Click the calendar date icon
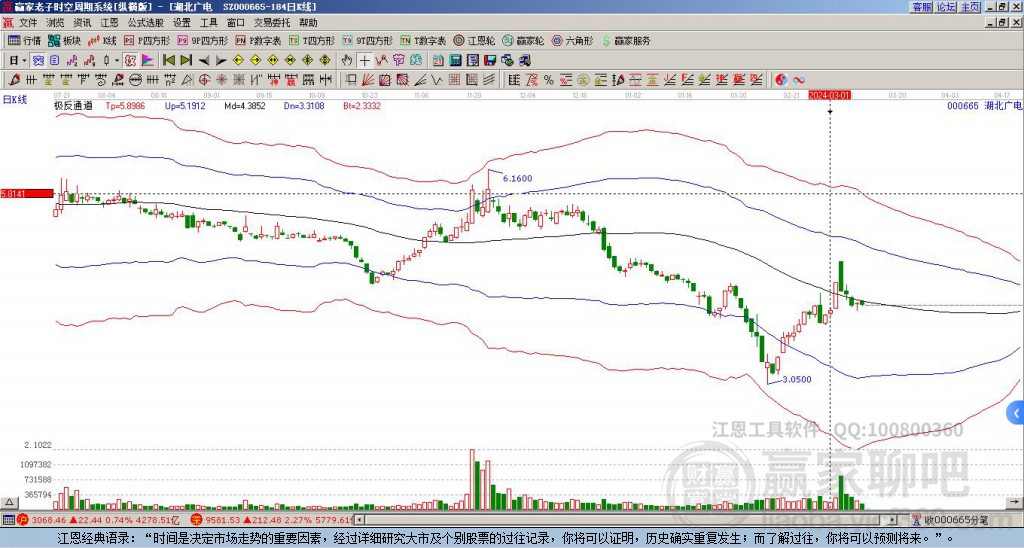 point(438,61)
